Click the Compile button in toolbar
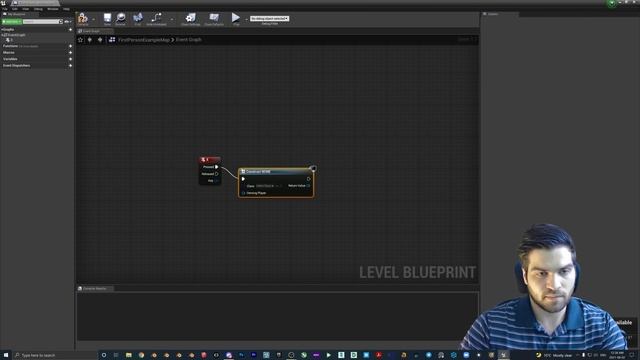This screenshot has height=360, width=640. click(x=83, y=19)
